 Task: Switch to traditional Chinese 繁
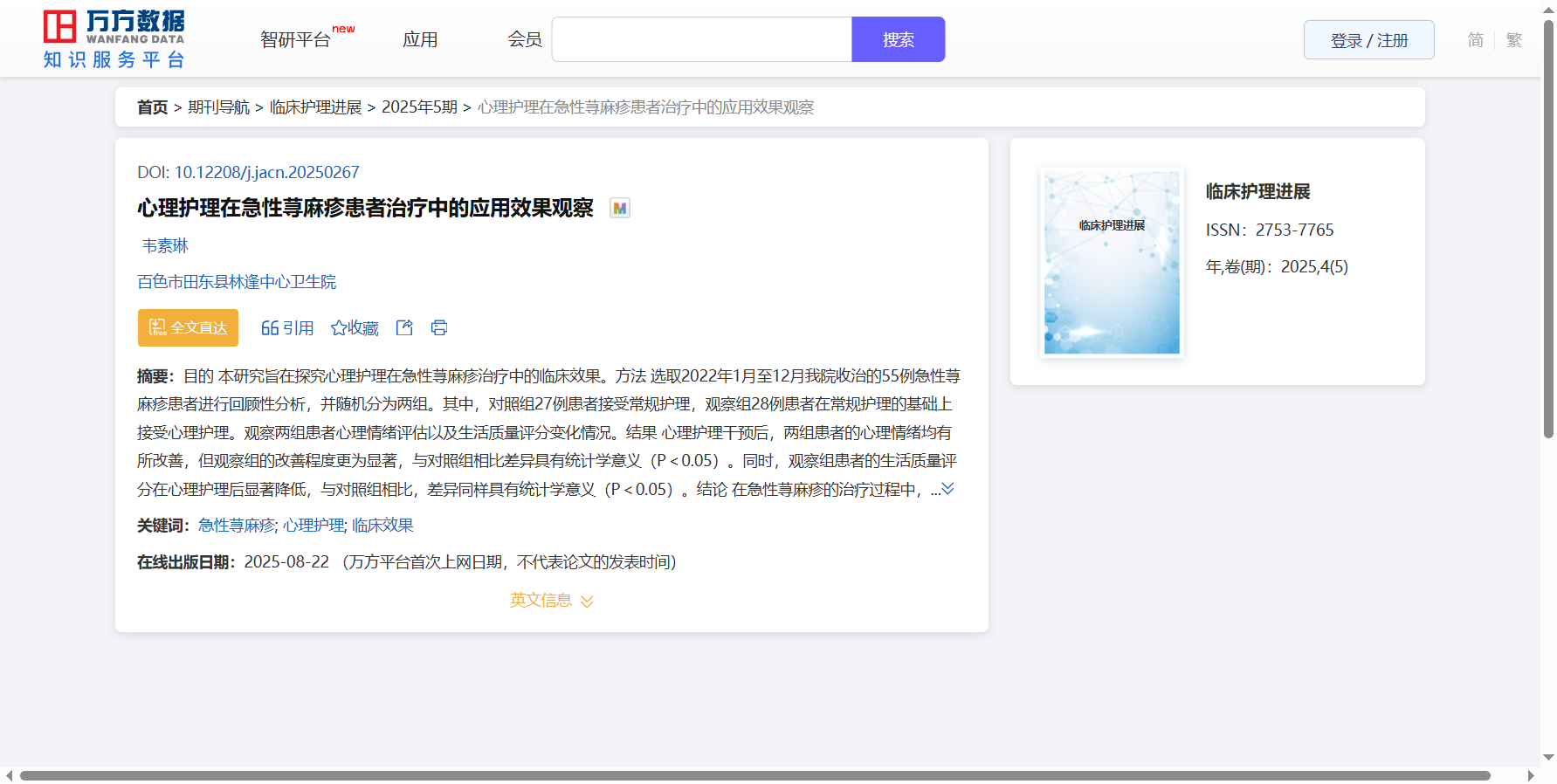click(1514, 40)
